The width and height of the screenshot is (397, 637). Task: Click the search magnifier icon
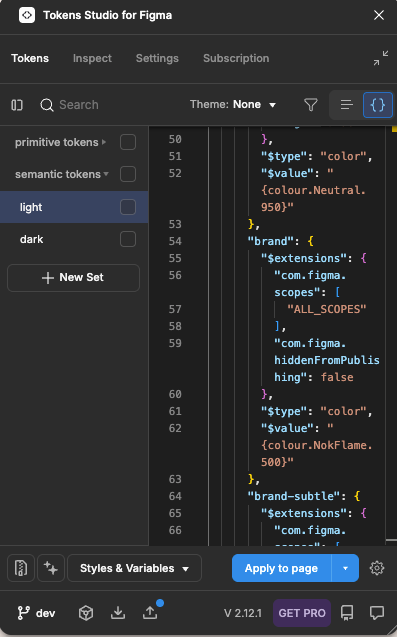click(x=47, y=105)
